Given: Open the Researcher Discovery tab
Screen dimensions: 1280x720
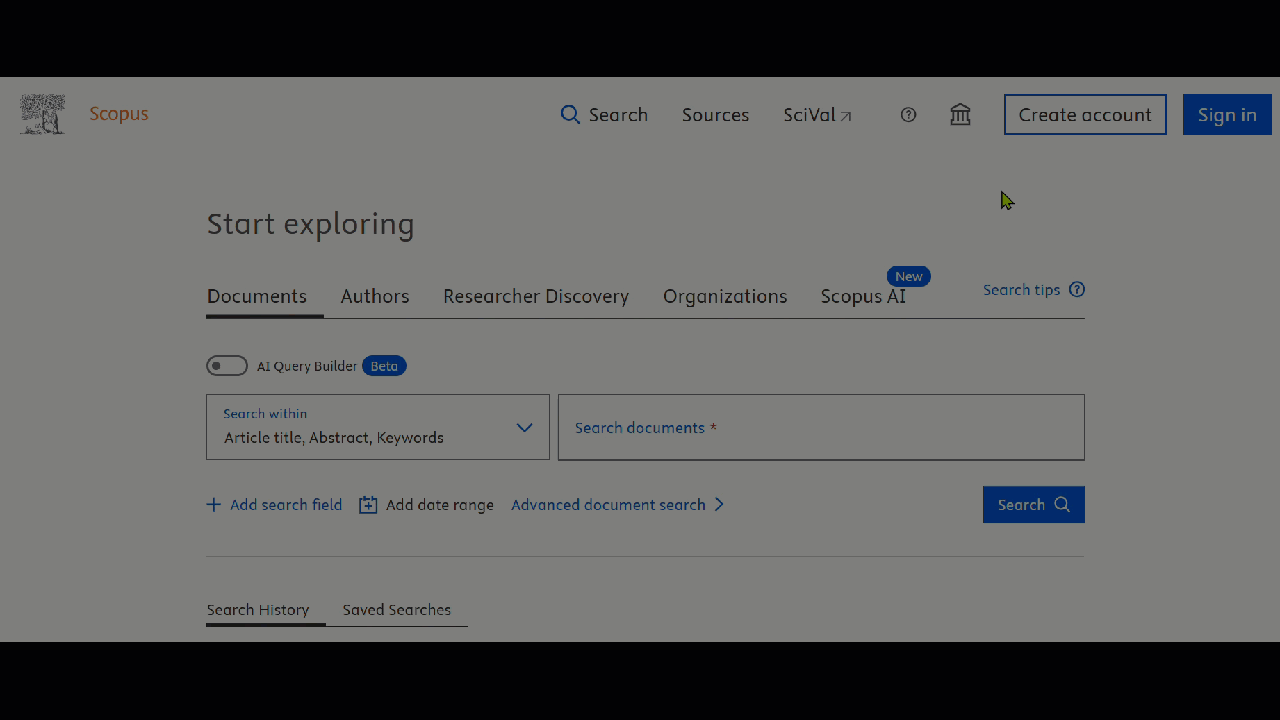Looking at the screenshot, I should pos(536,297).
